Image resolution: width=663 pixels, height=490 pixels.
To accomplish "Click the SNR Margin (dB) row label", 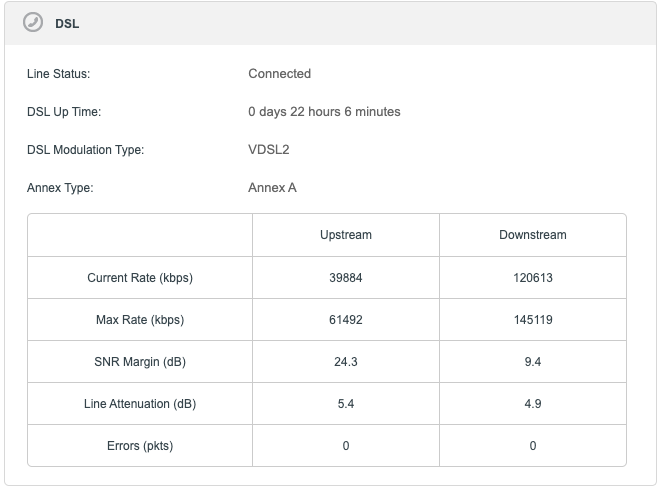I will 140,362.
